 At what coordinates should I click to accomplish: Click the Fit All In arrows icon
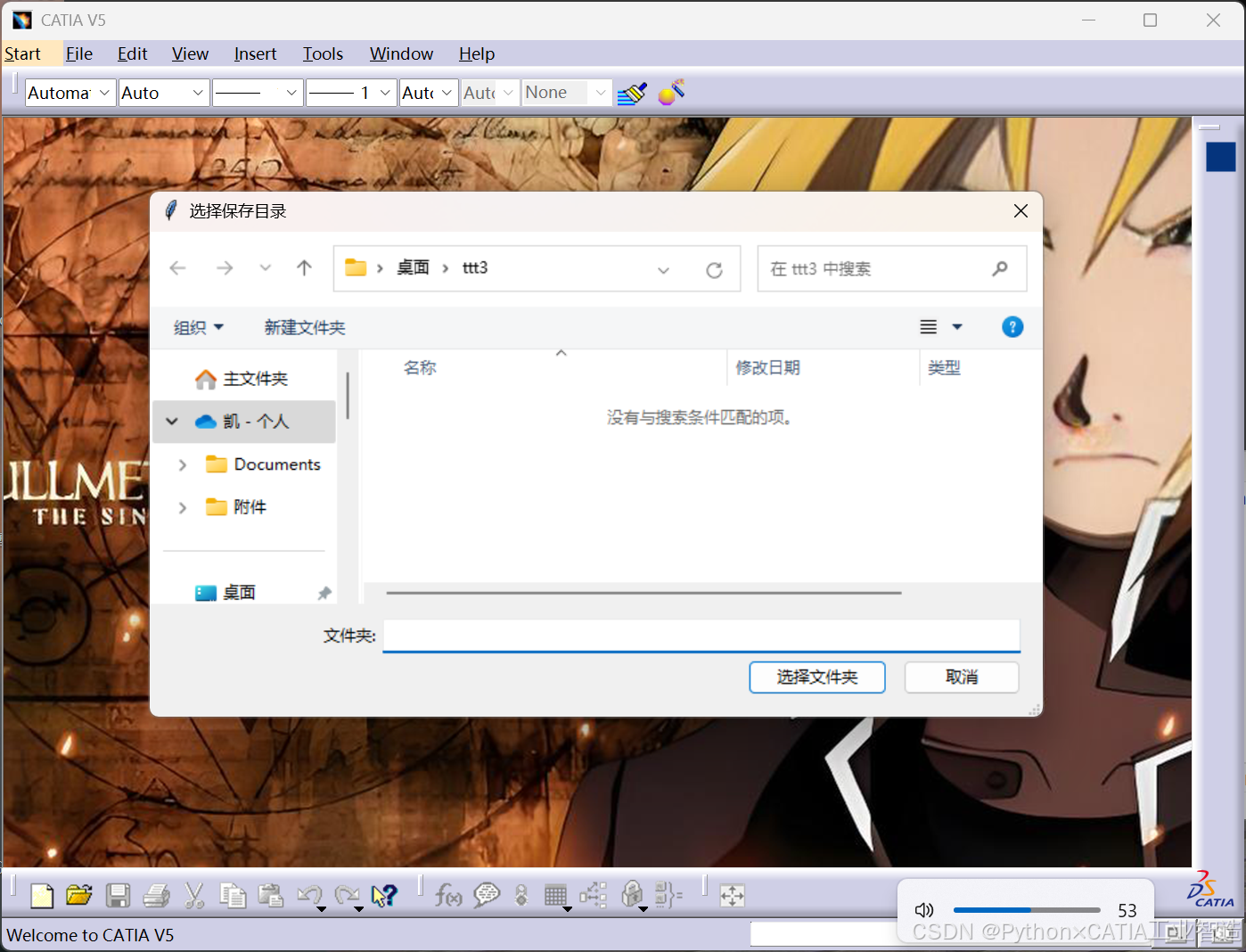pyautogui.click(x=732, y=895)
